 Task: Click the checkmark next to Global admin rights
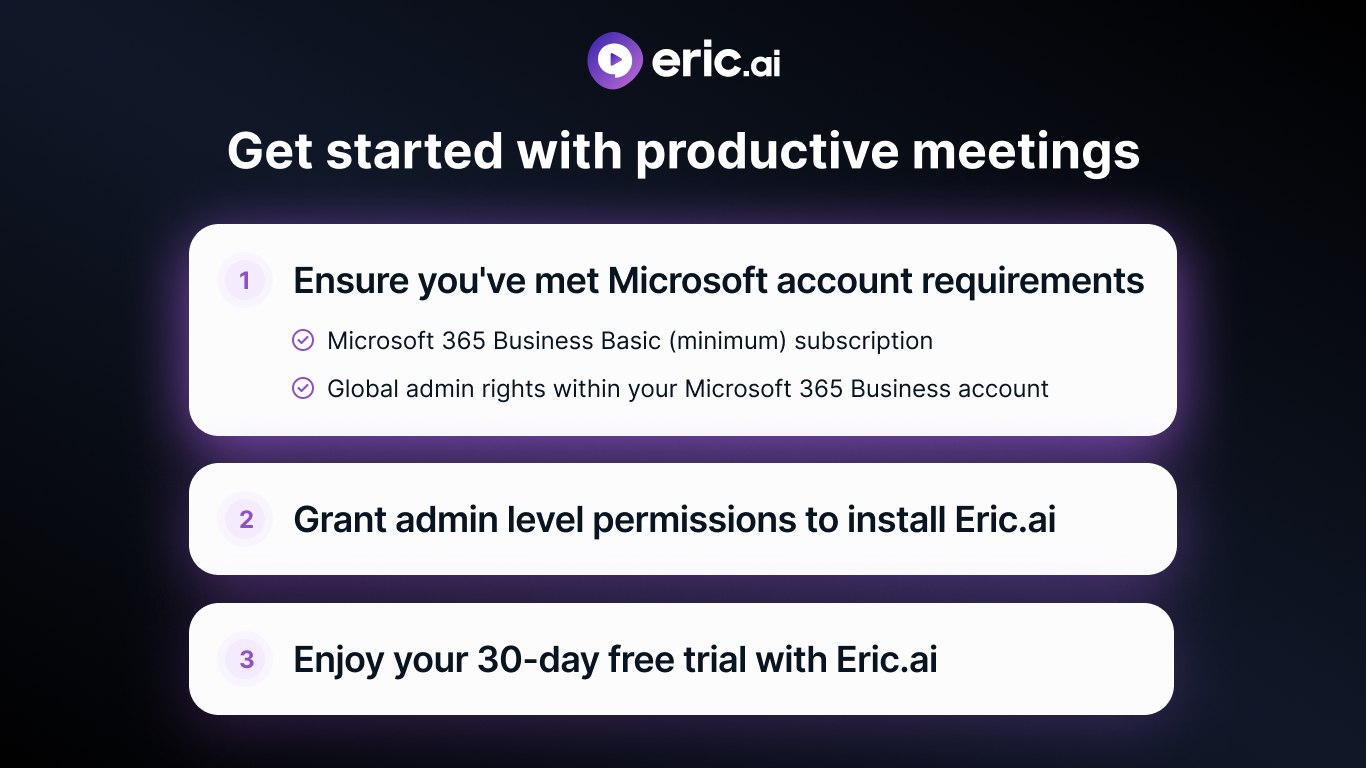(x=303, y=389)
